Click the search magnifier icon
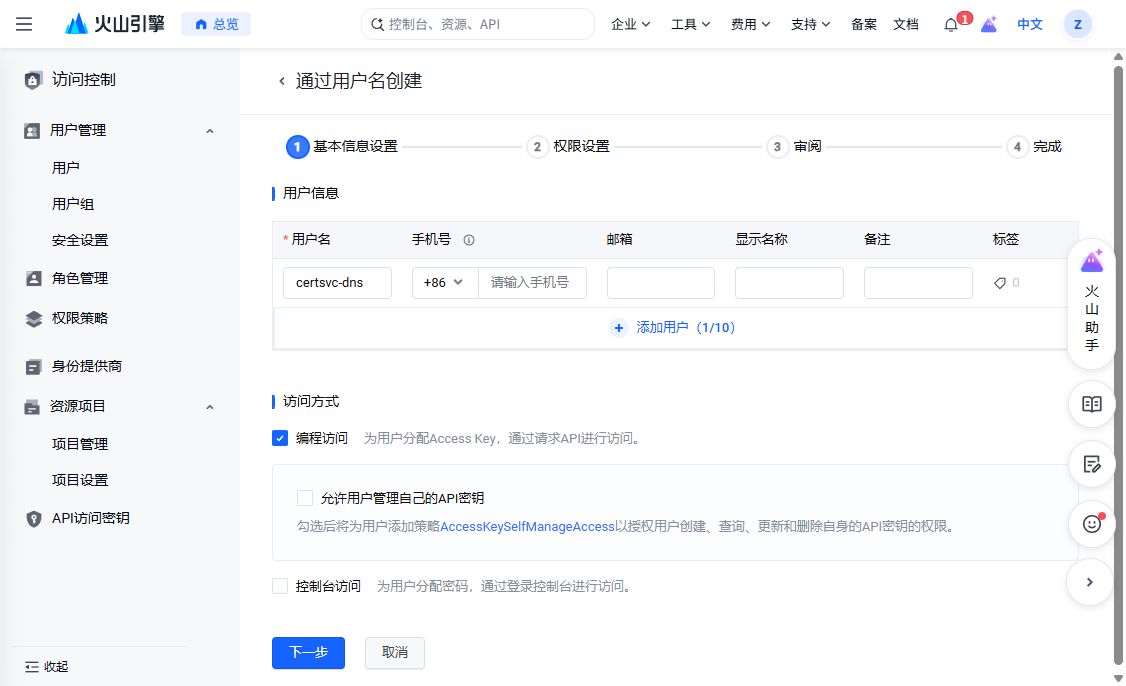The width and height of the screenshot is (1126, 686). coord(377,24)
